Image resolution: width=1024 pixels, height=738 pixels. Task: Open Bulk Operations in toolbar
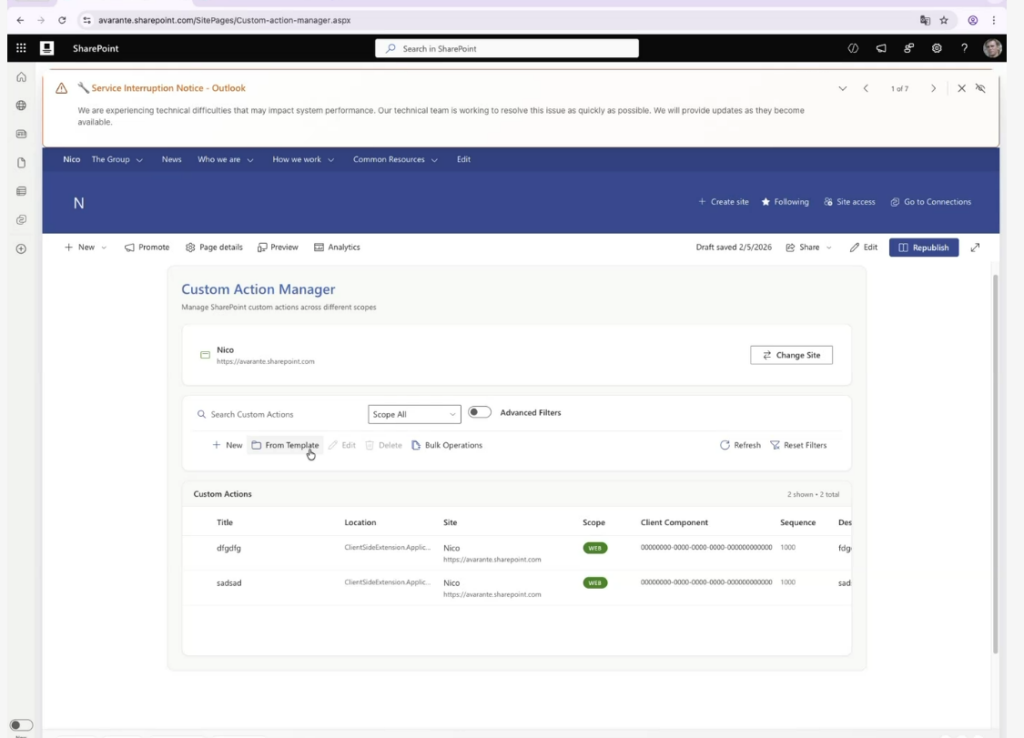point(446,445)
